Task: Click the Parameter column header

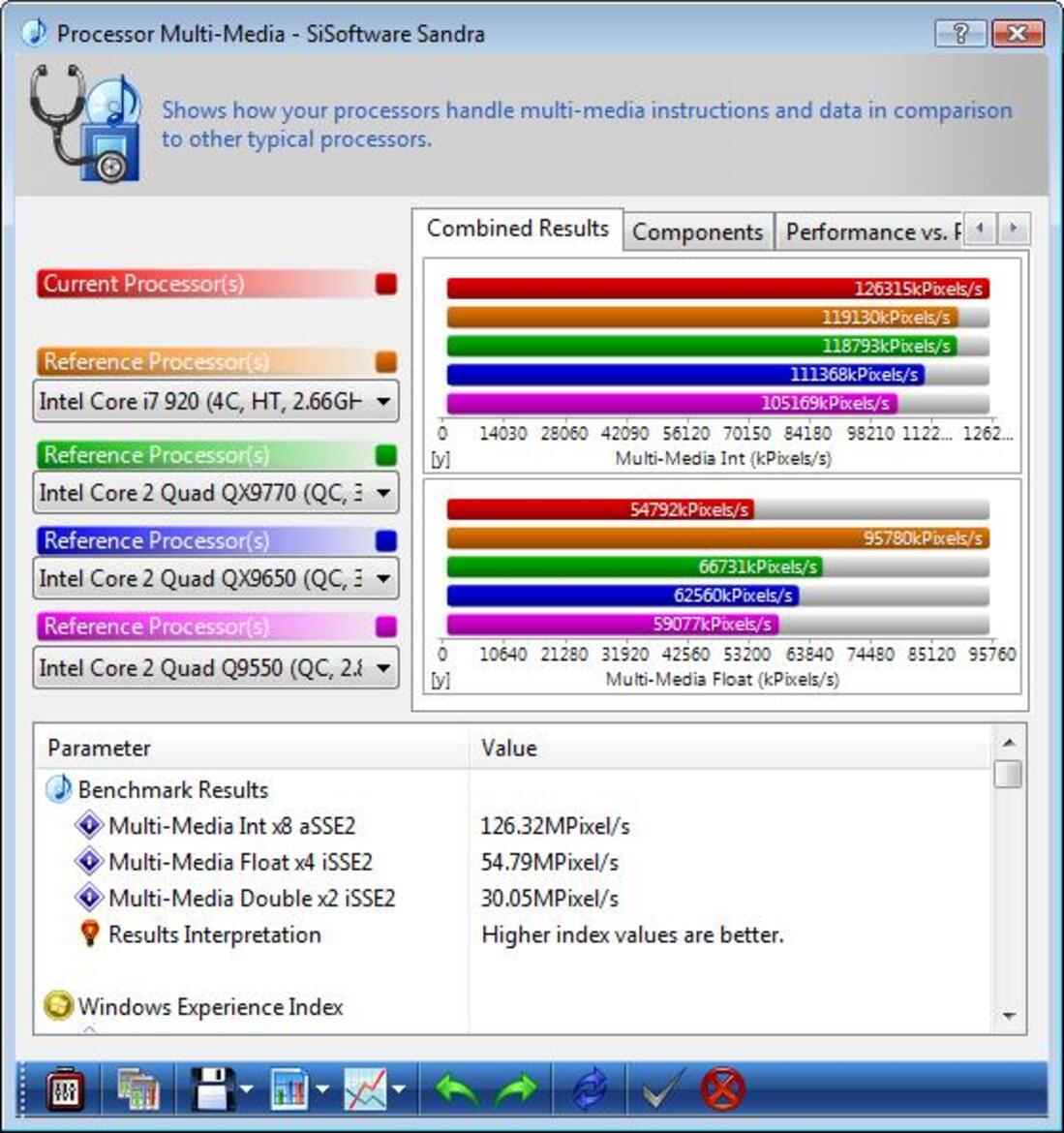Action: (252, 748)
